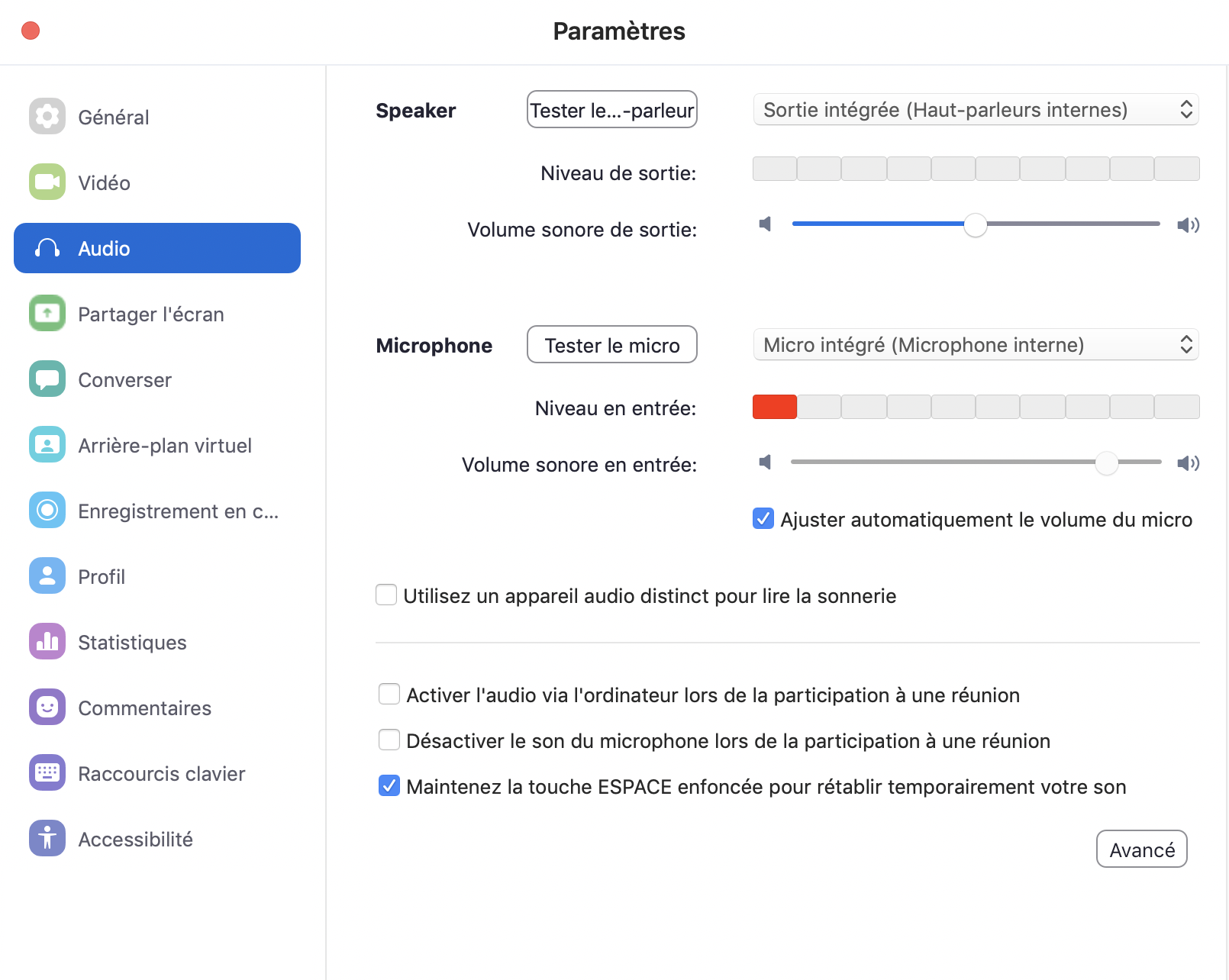Enable separate audio device for ringtone checkbox
1229x980 pixels.
[386, 595]
